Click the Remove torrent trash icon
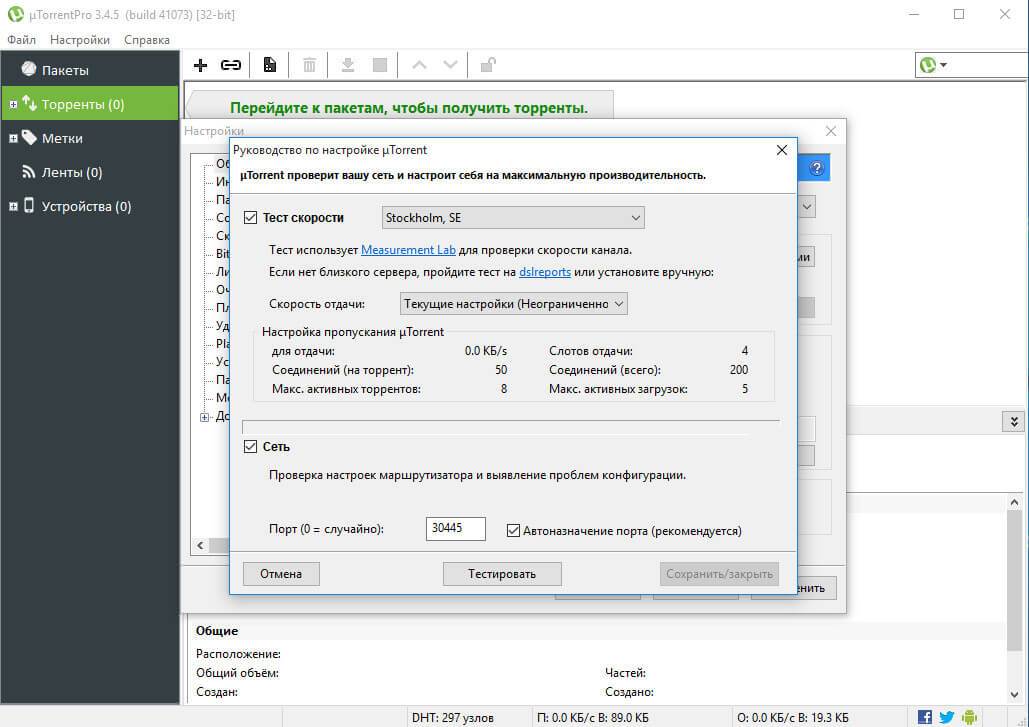The image size is (1029, 727). (309, 65)
